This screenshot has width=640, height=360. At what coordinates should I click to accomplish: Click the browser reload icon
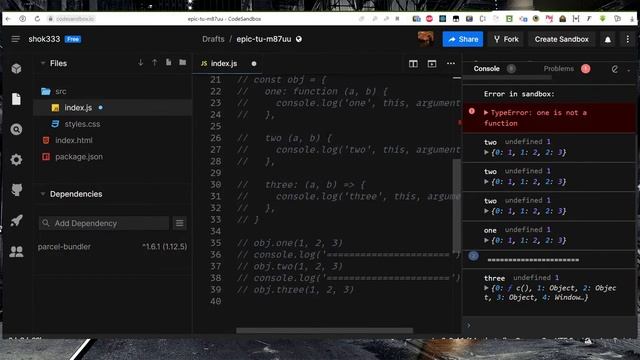(37, 19)
